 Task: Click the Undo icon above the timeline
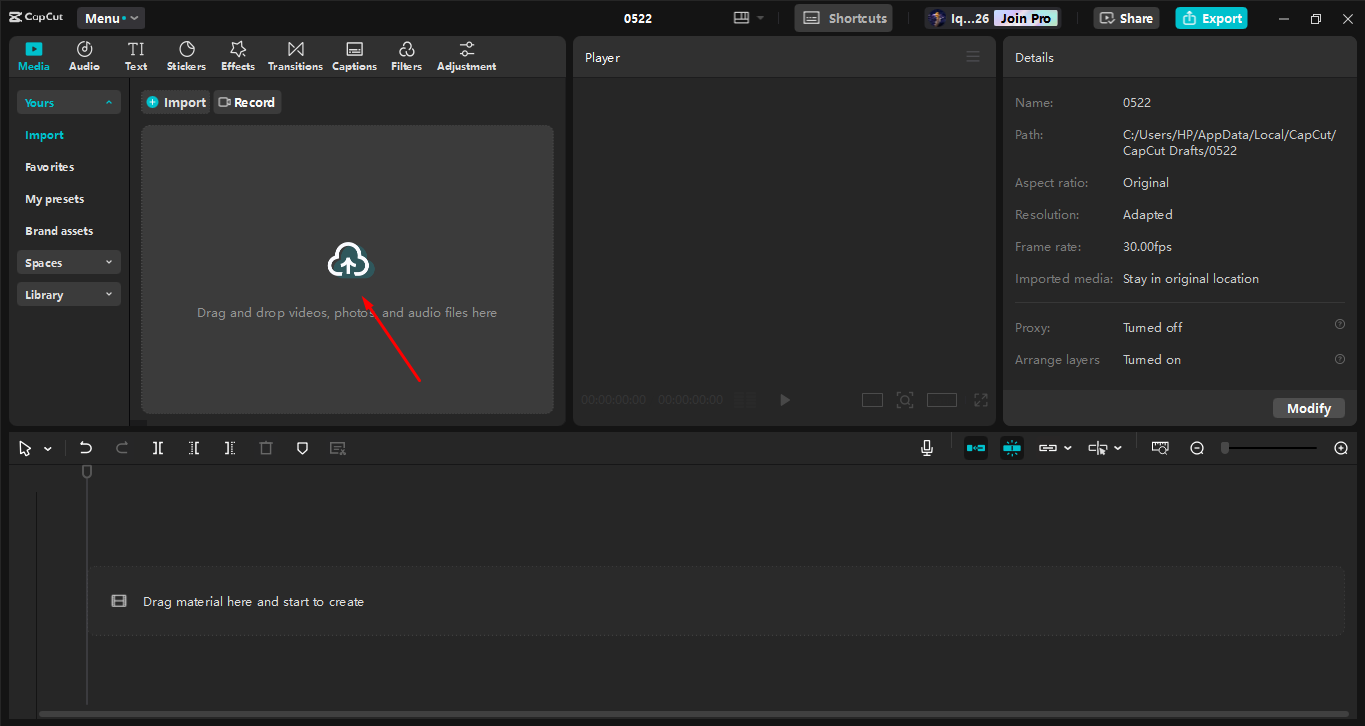(x=85, y=447)
